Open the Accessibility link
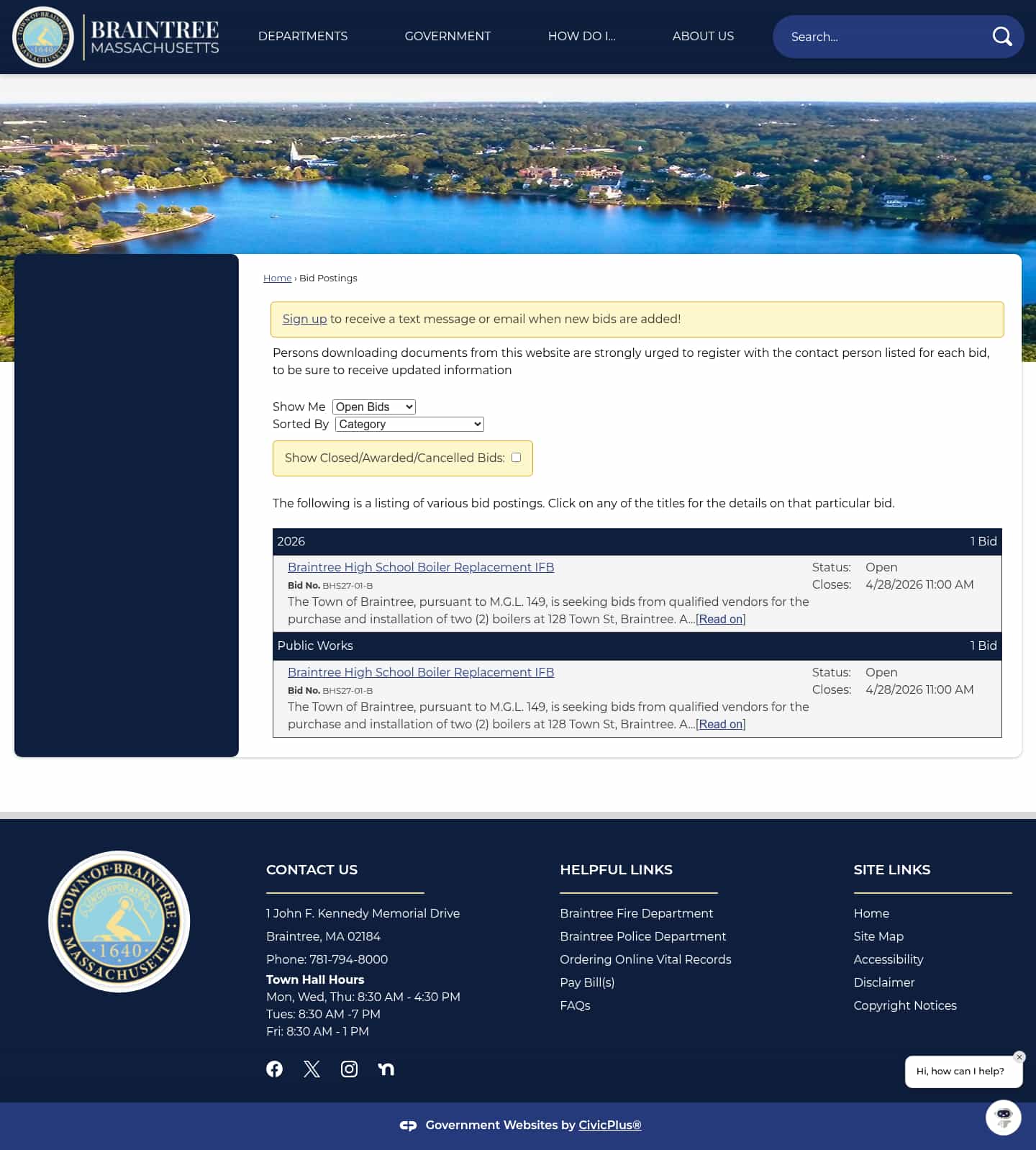The width and height of the screenshot is (1036, 1150). coord(889,959)
